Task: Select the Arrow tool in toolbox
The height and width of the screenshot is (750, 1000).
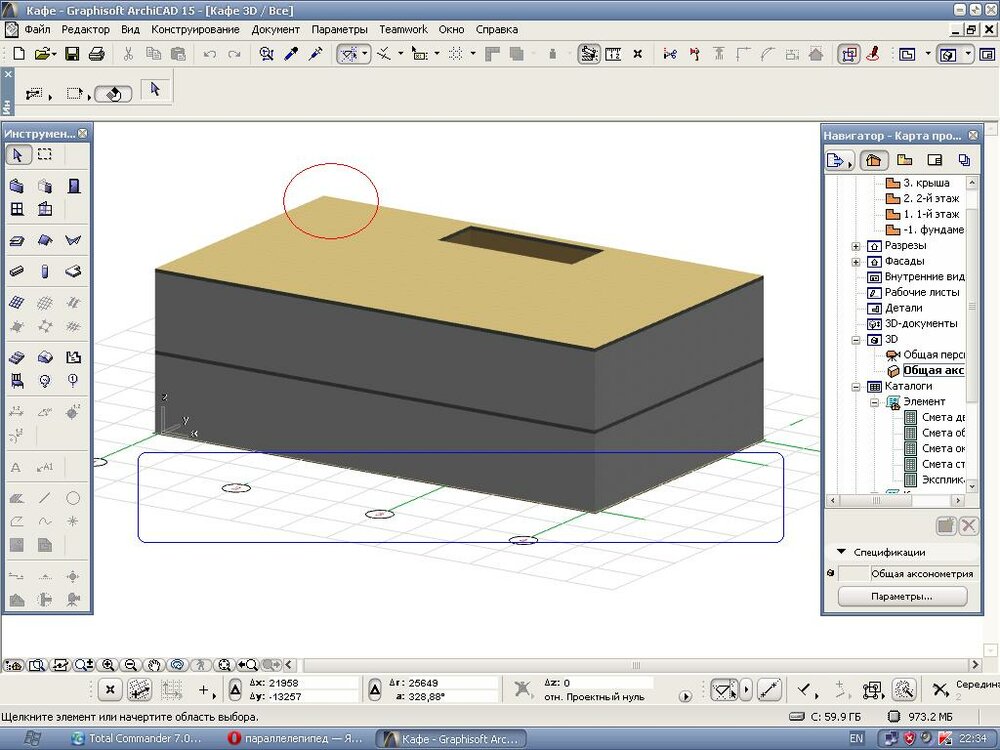Action: click(17, 154)
